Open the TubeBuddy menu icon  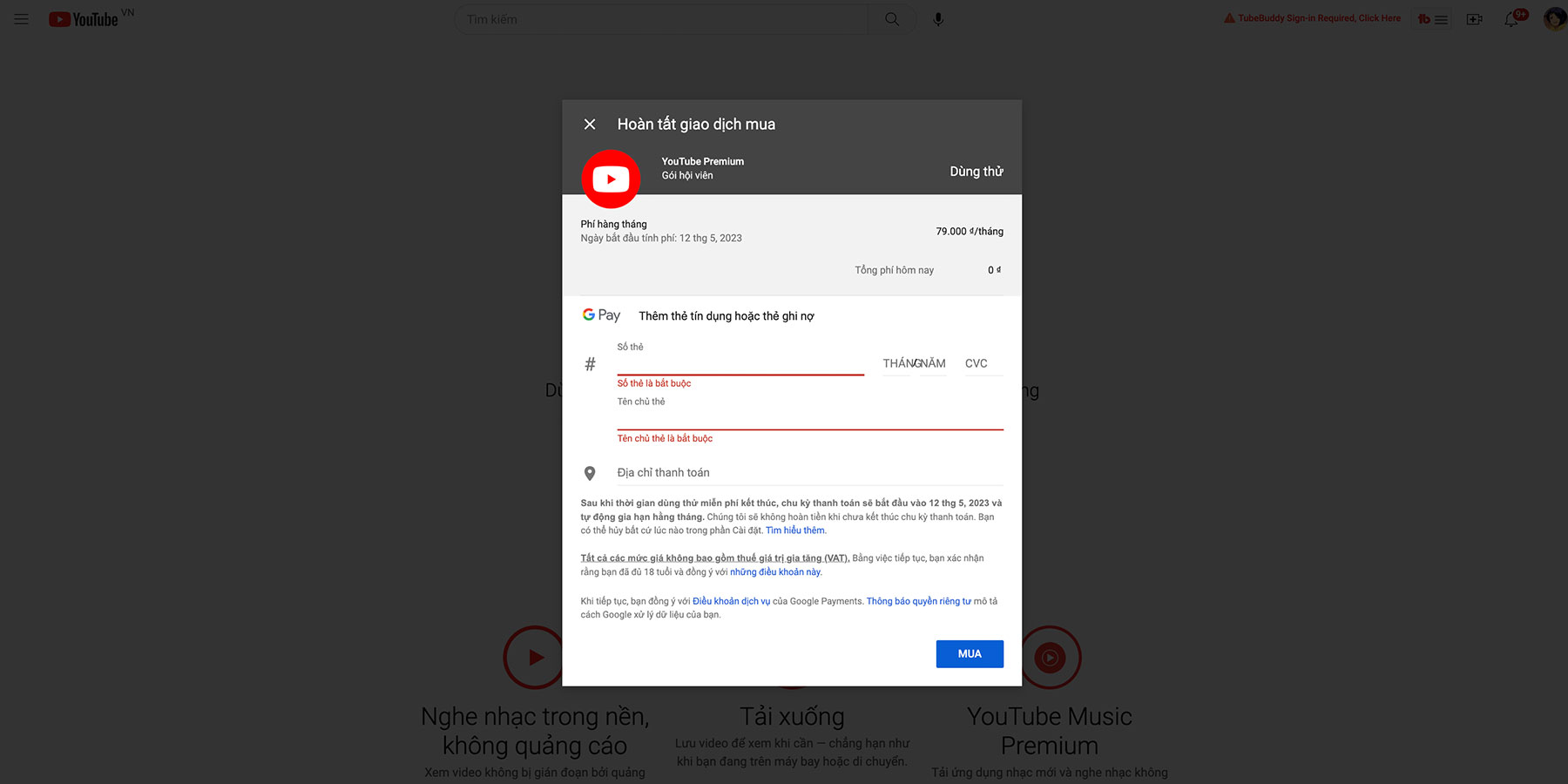[x=1432, y=19]
